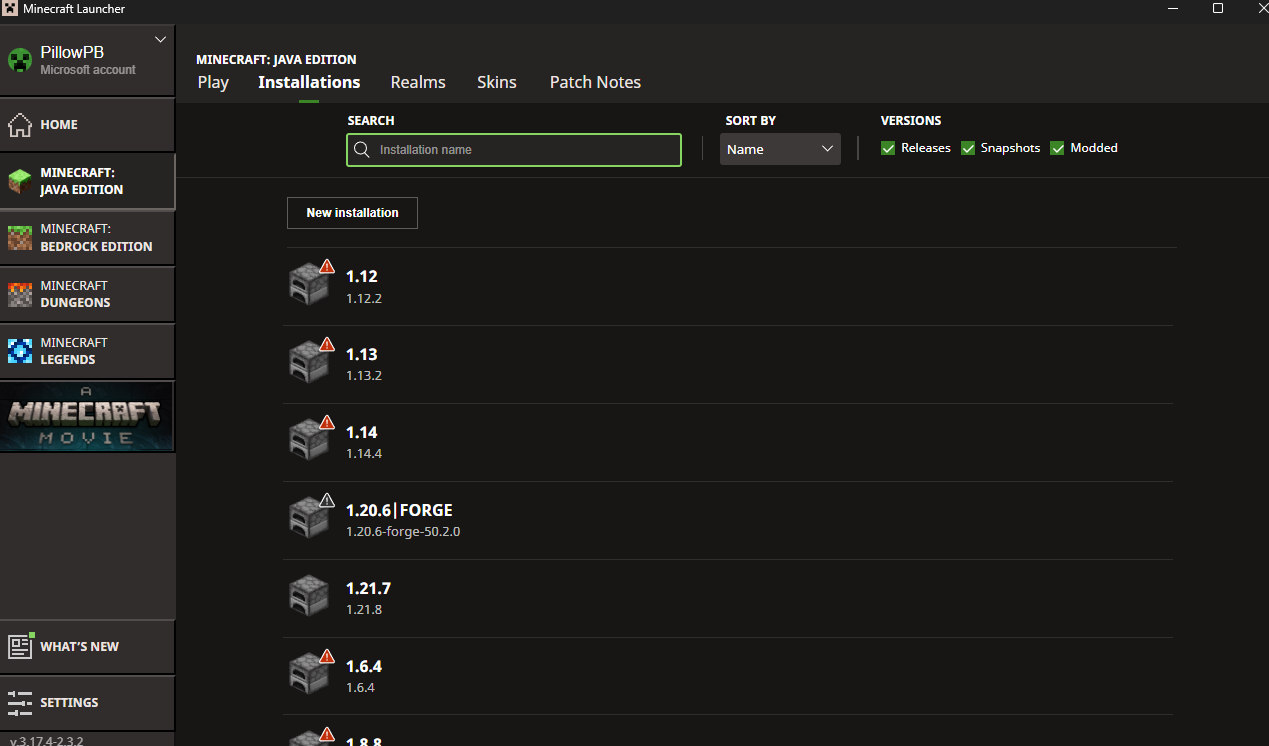This screenshot has height=746, width=1269.
Task: Click the Home house icon in sidebar
Action: coord(20,125)
